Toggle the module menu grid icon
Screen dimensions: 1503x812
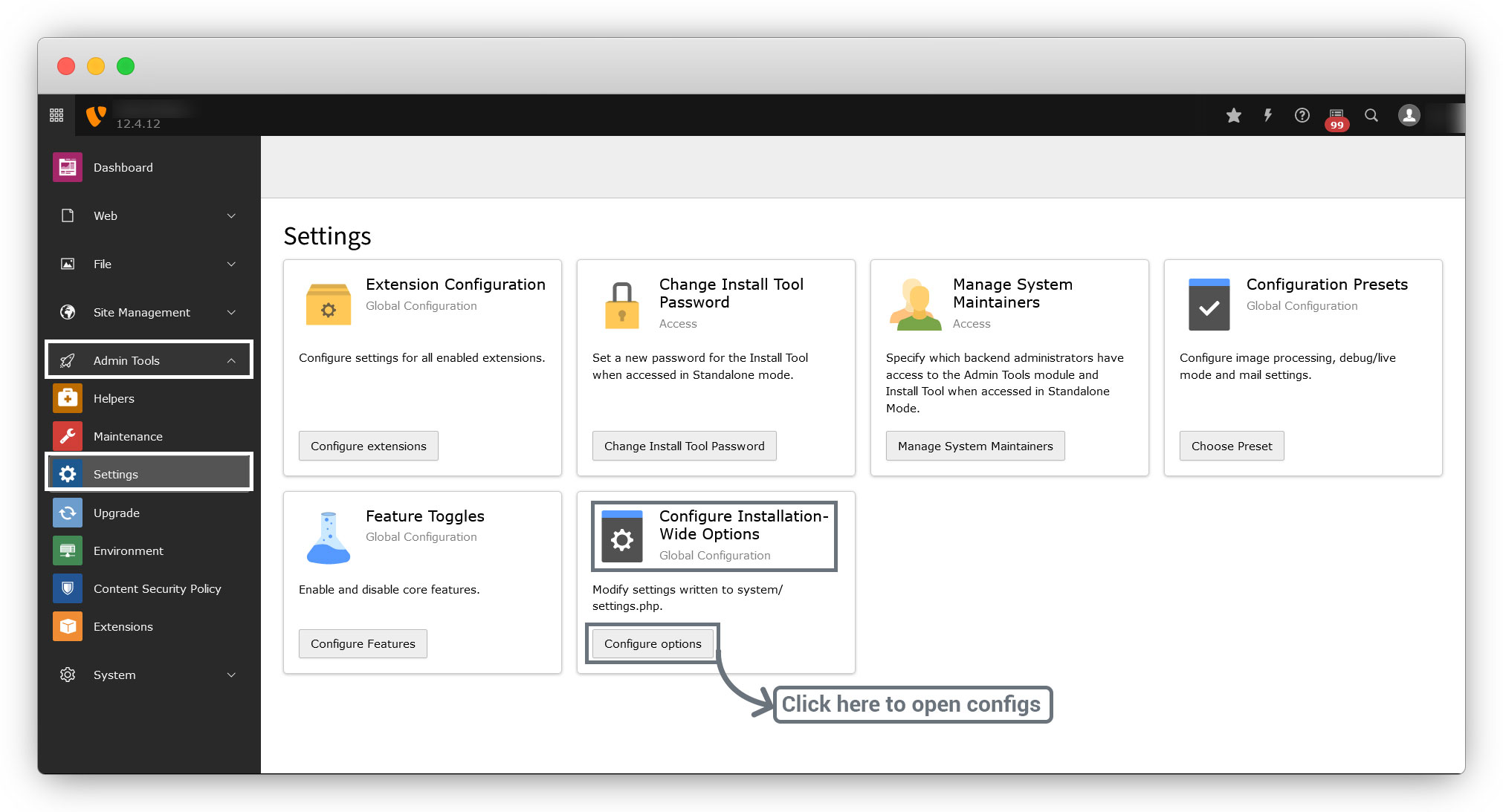[56, 115]
